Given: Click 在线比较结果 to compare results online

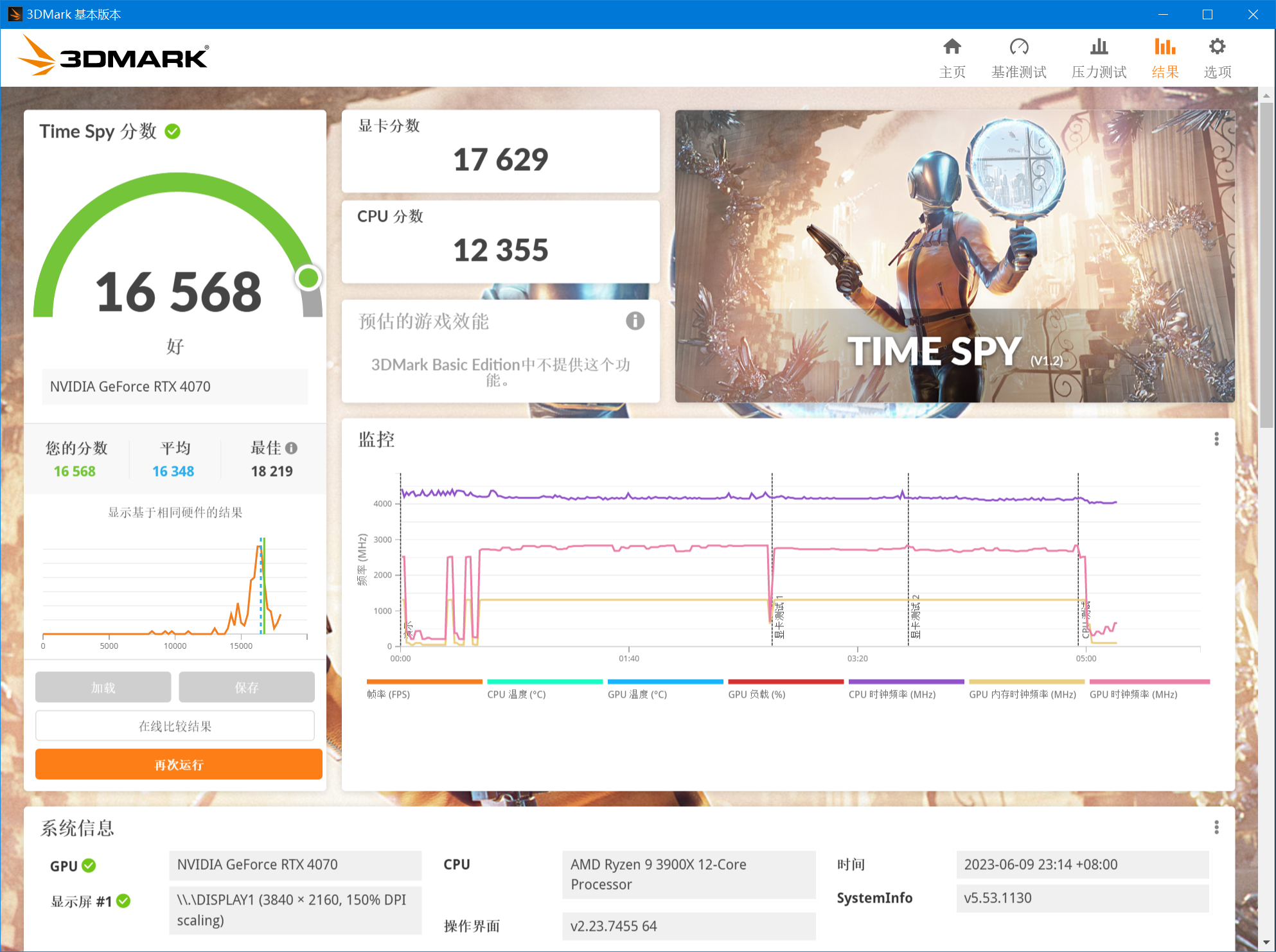Looking at the screenshot, I should click(x=175, y=726).
